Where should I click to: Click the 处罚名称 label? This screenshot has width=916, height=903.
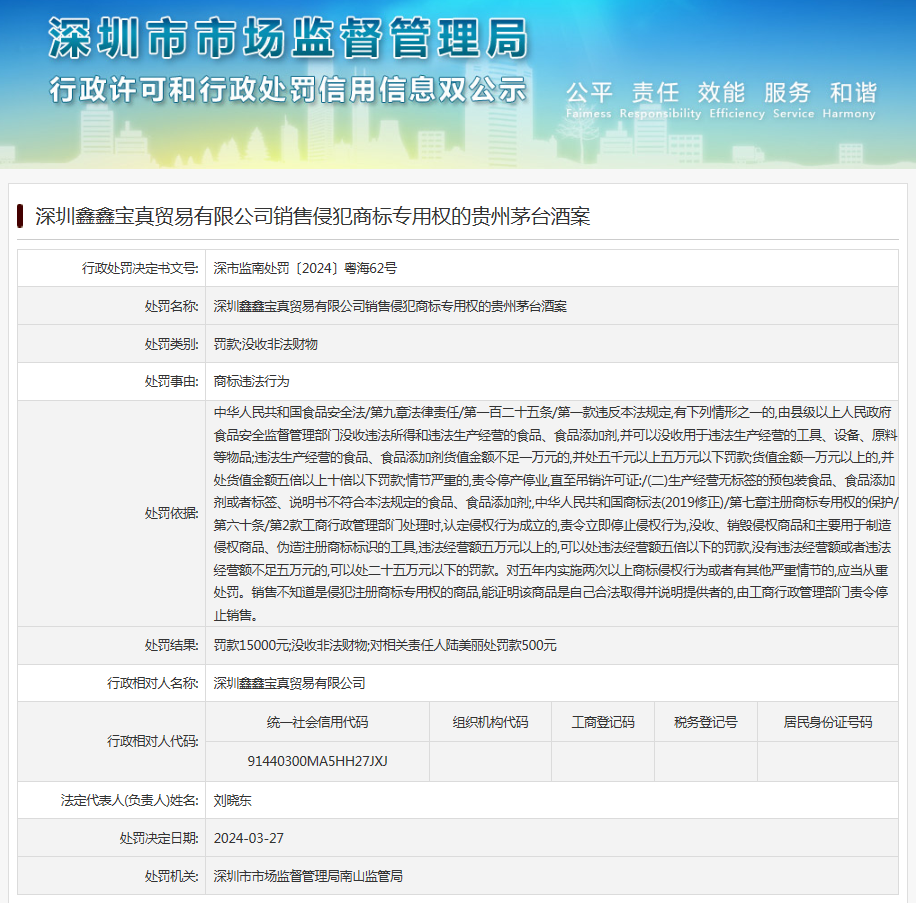tap(172, 306)
